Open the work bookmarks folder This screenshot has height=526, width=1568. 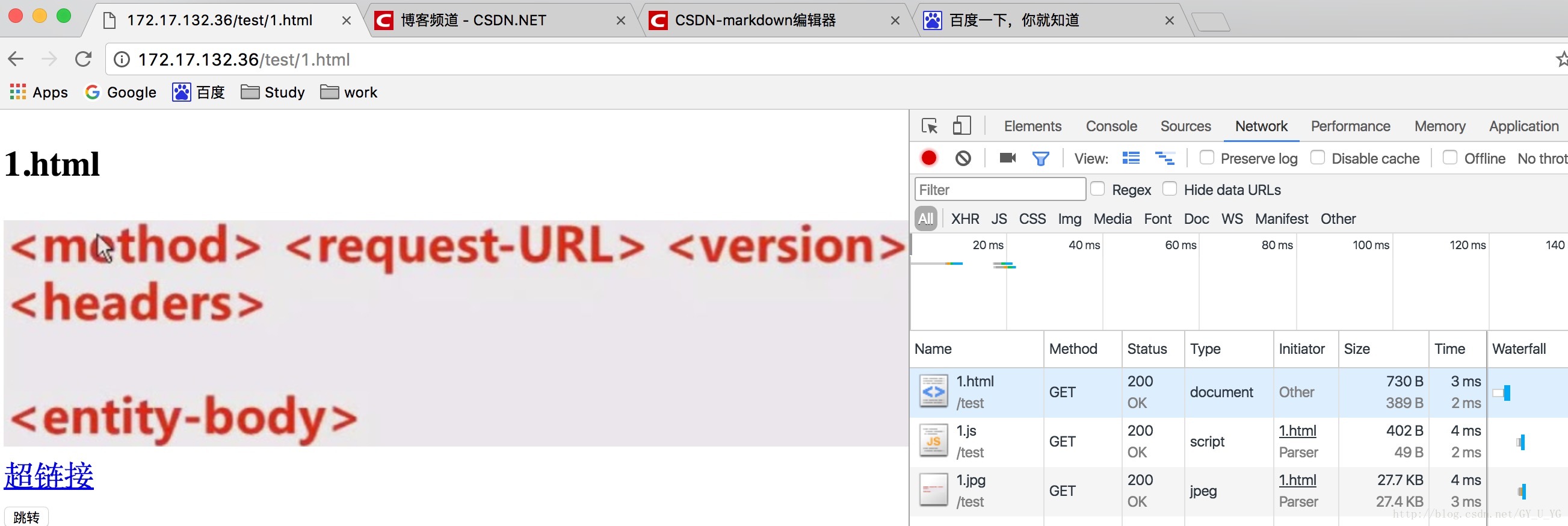pos(349,92)
